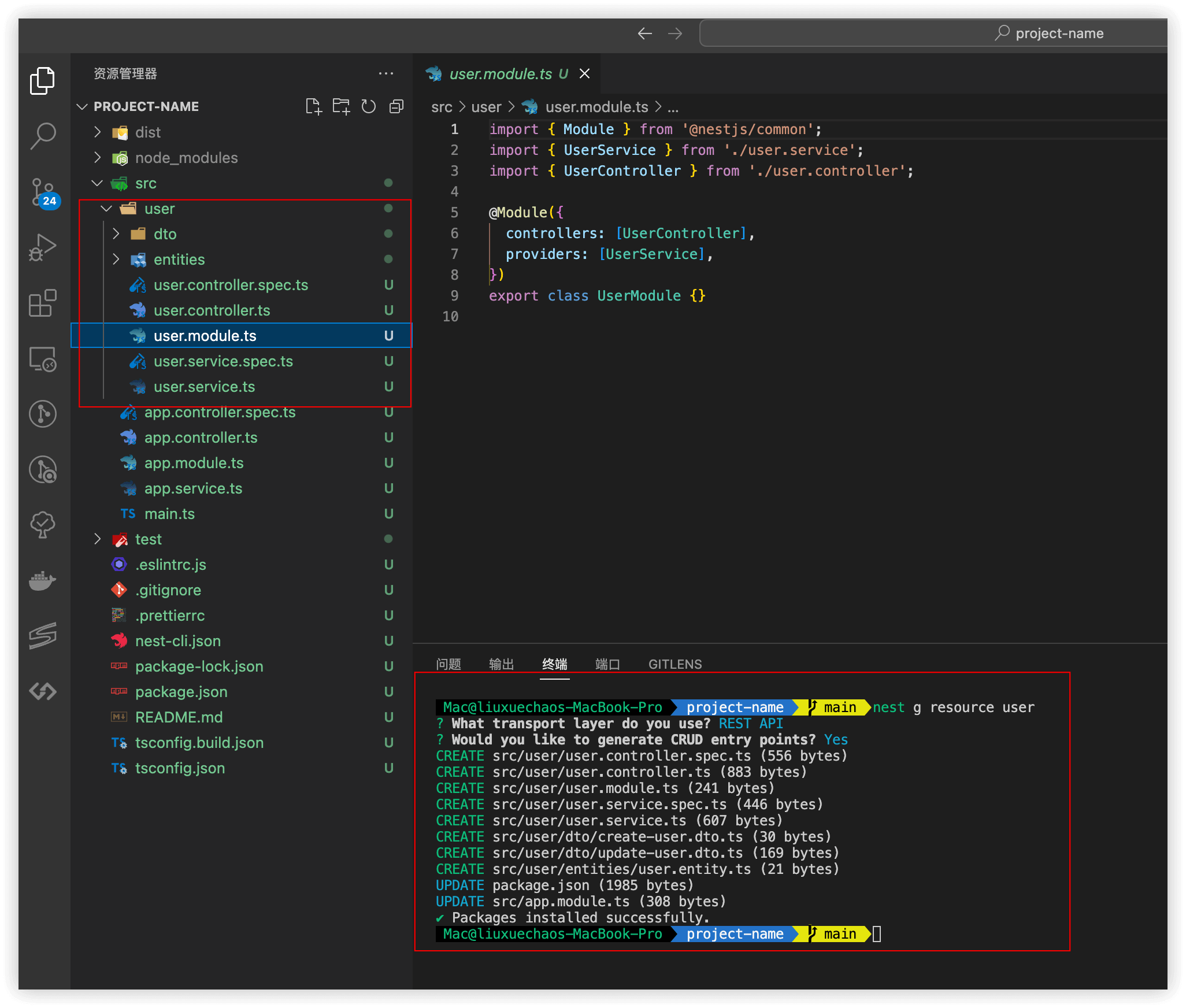Open nest-cli.json file
This screenshot has height=1008, width=1186.
coord(241,641)
